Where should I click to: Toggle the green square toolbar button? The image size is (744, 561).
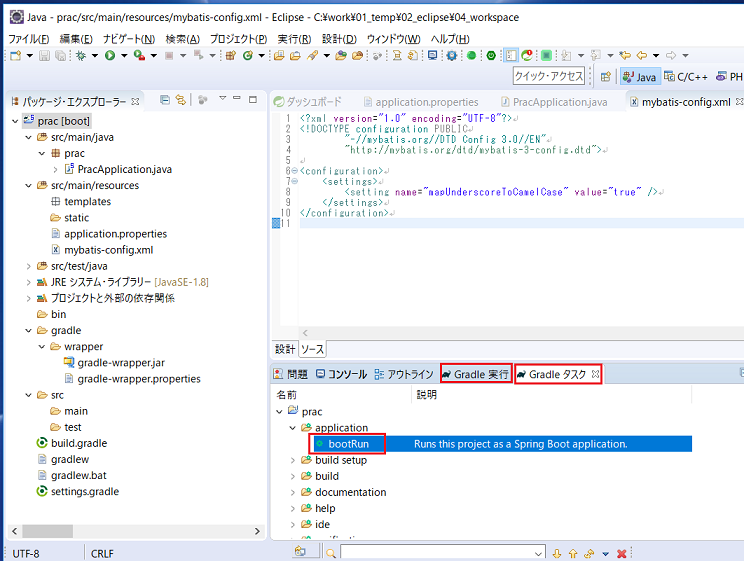546,56
